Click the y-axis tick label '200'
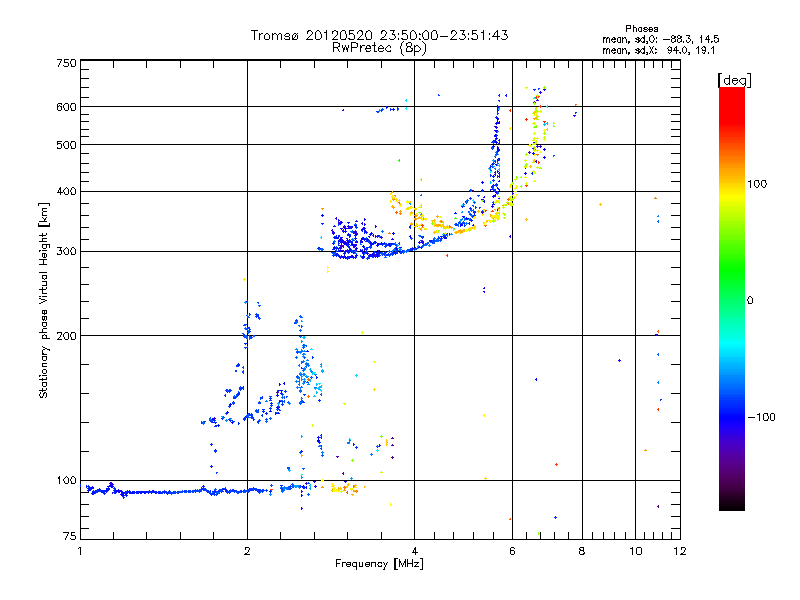The width and height of the screenshot is (800, 600). point(66,336)
